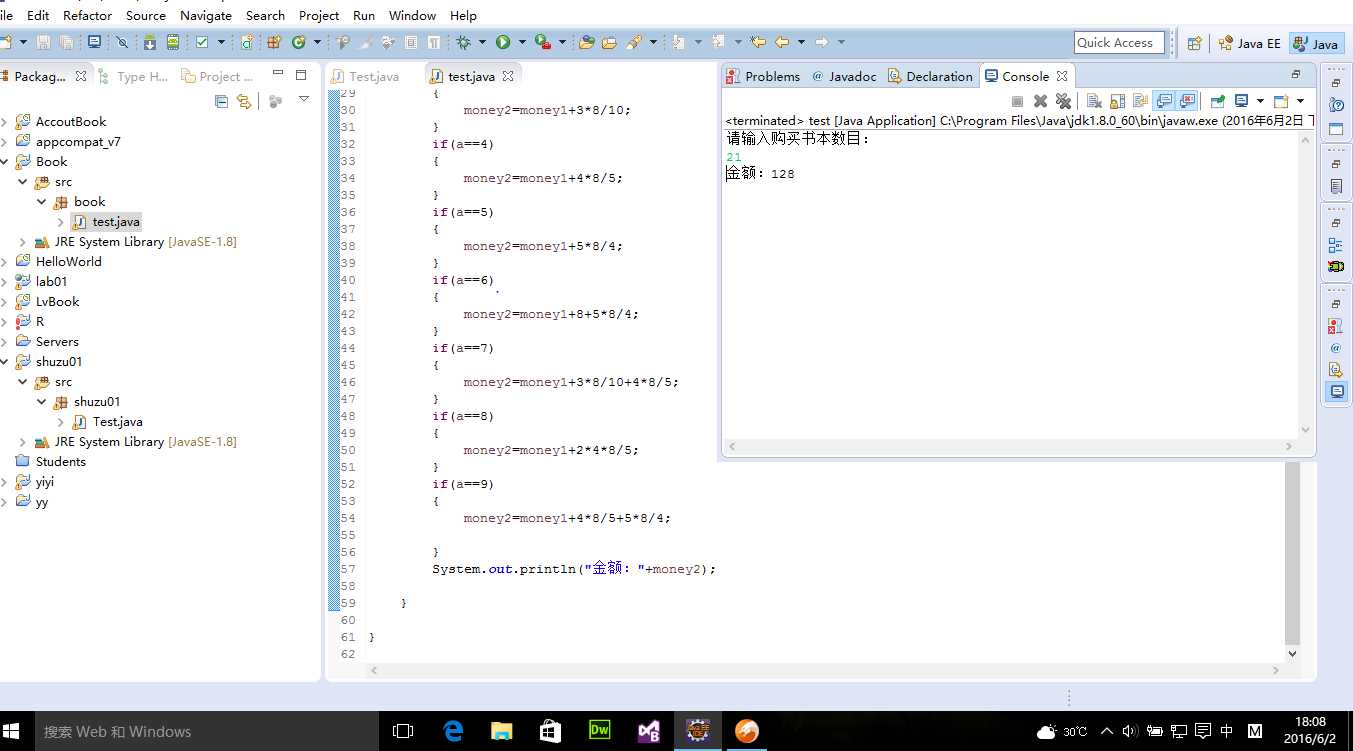Expand JRE System Library under Book
Image resolution: width=1353 pixels, height=751 pixels.
pos(23,242)
